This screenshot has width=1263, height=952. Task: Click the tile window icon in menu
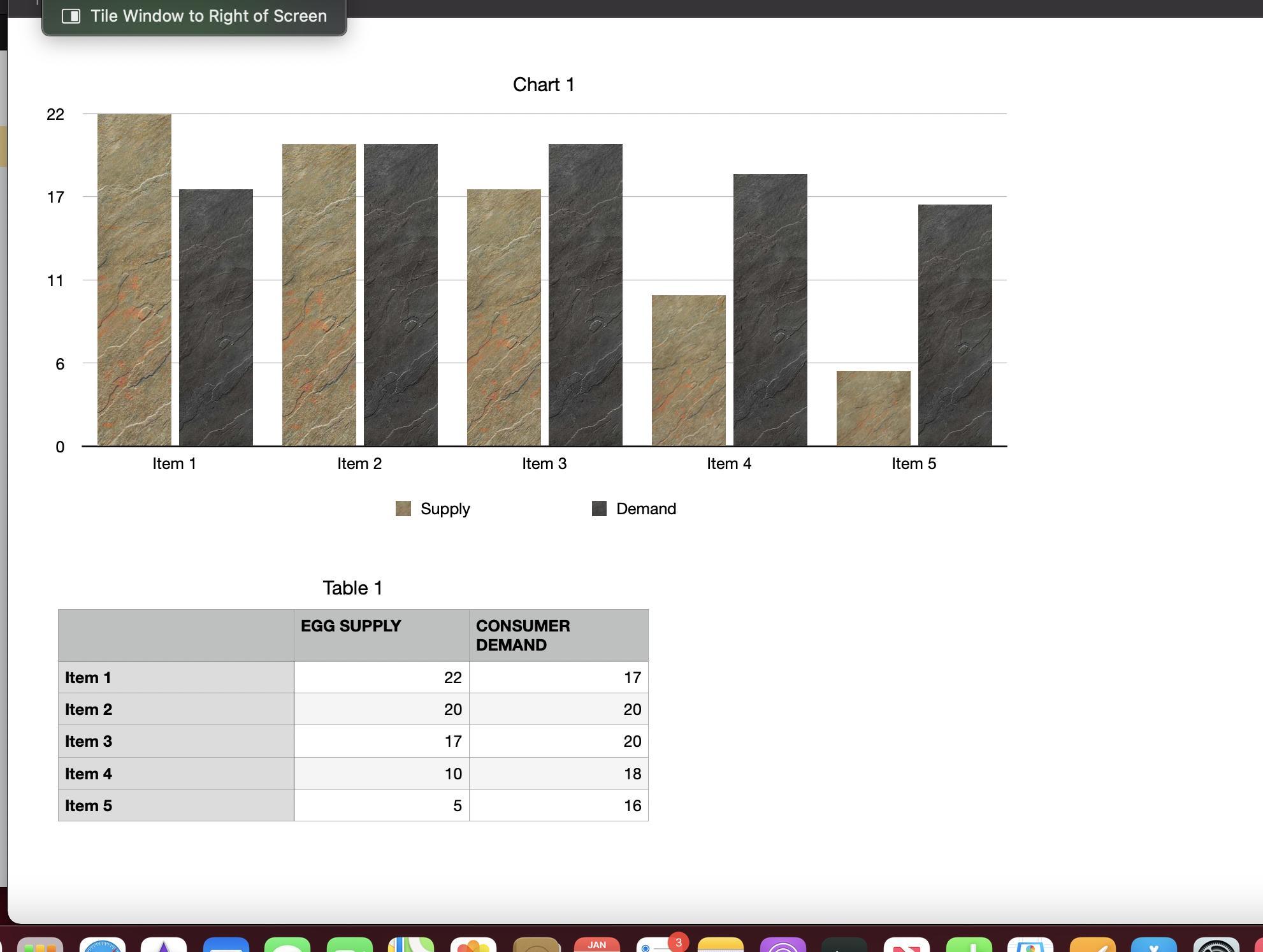tap(71, 17)
